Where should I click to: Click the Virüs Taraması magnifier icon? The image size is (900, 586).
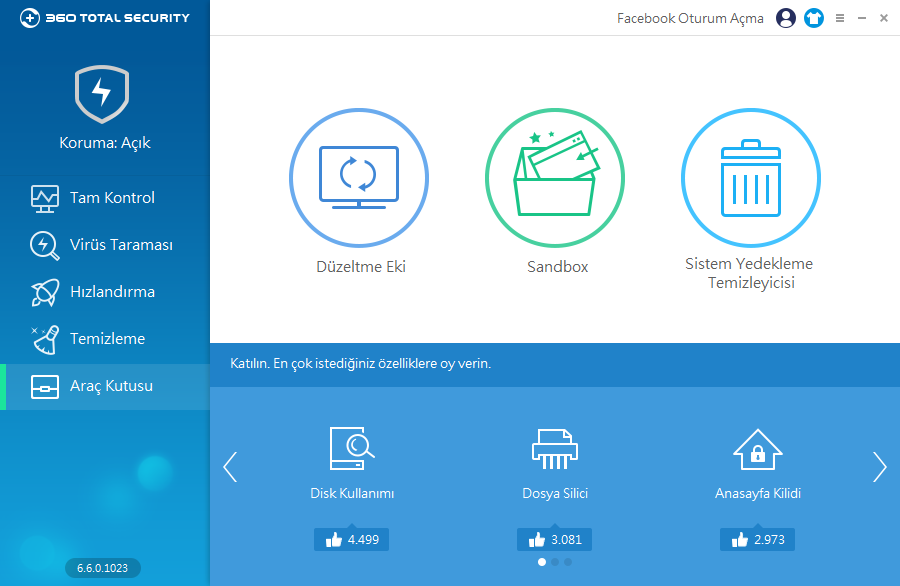[44, 246]
